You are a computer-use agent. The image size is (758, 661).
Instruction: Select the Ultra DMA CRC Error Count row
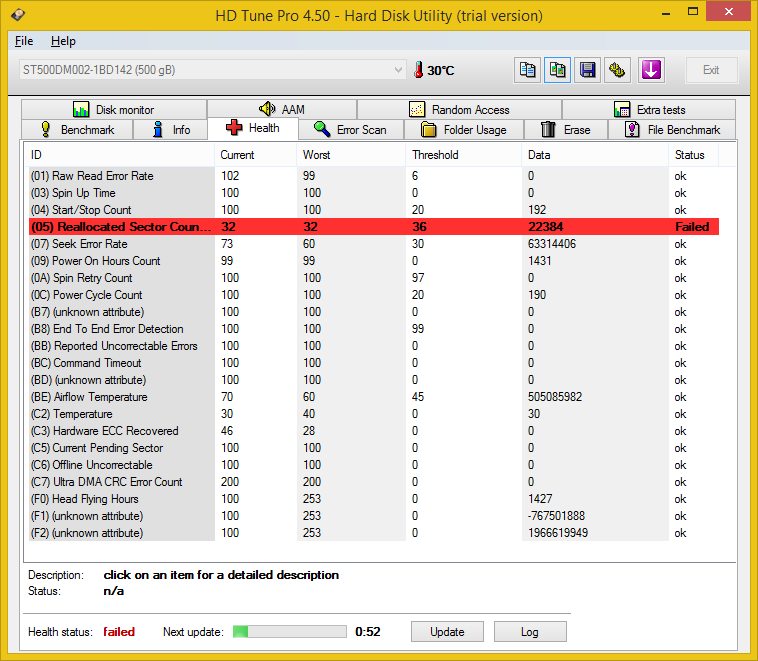tap(374, 482)
